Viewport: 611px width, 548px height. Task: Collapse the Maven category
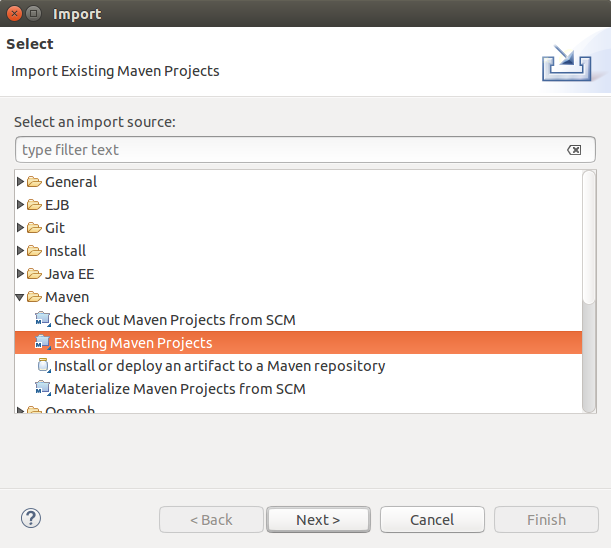[20, 297]
